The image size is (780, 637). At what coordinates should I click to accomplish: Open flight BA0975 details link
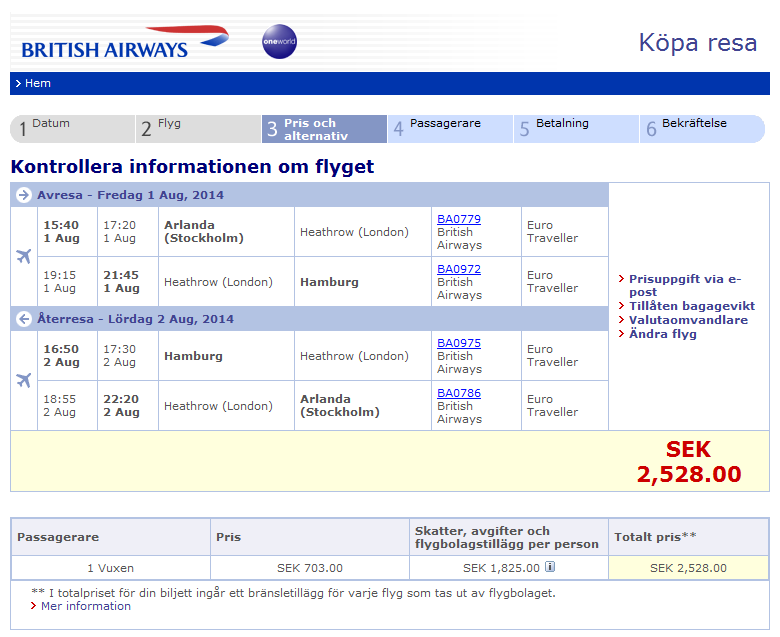459,343
